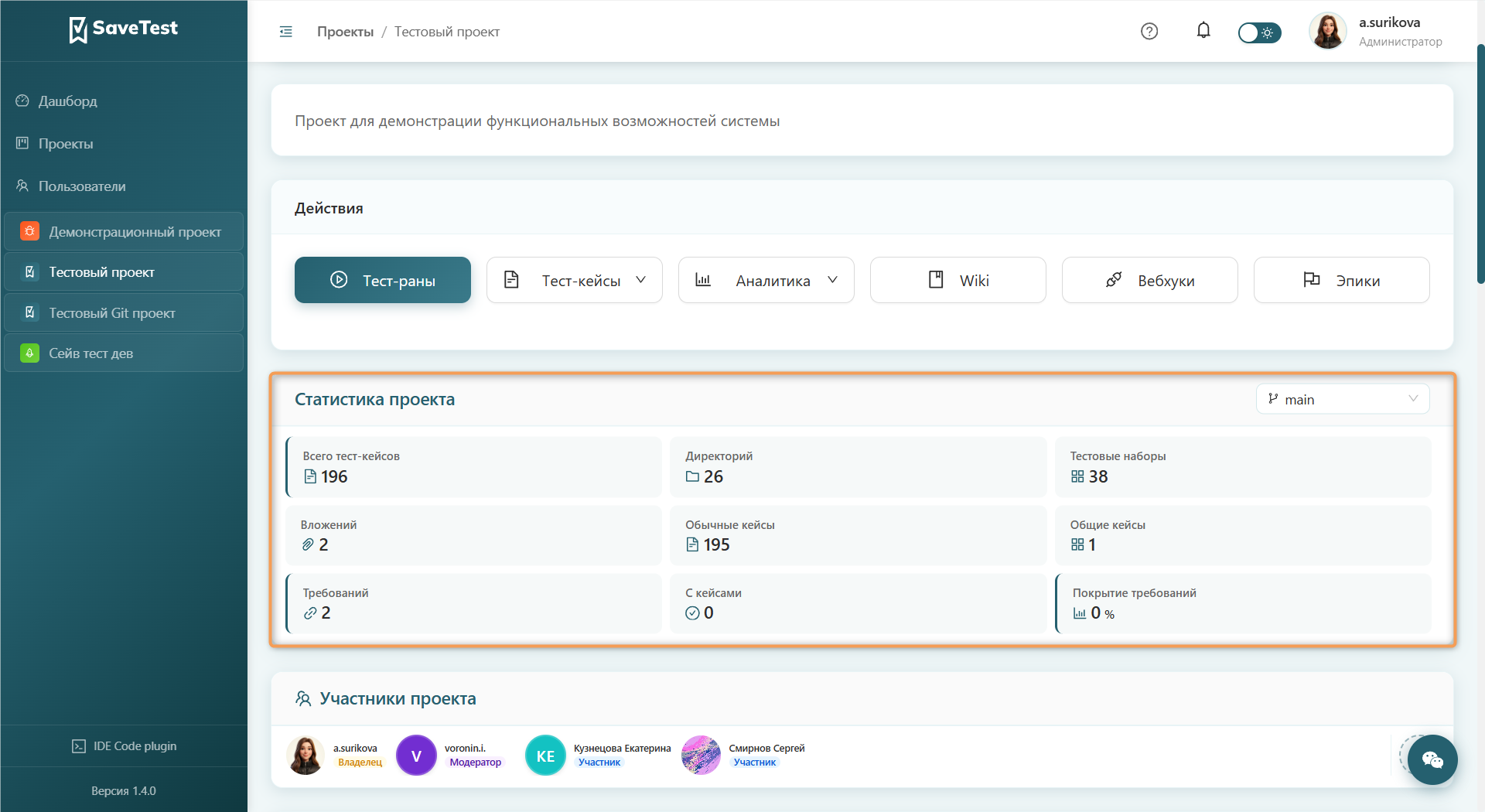Open a.surikova profile avatar
The image size is (1485, 812).
tap(1328, 32)
